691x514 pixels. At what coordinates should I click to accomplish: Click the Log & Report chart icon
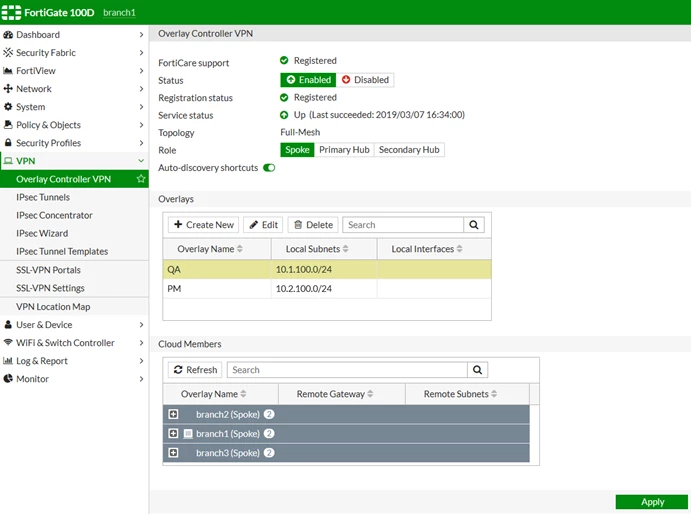pos(8,361)
